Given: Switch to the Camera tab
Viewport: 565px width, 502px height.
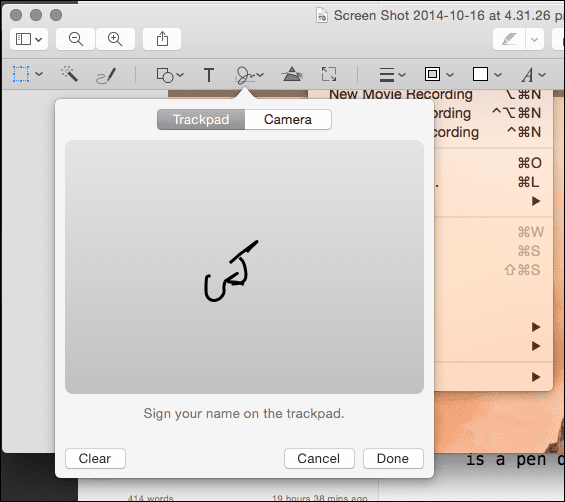Looking at the screenshot, I should [x=288, y=120].
